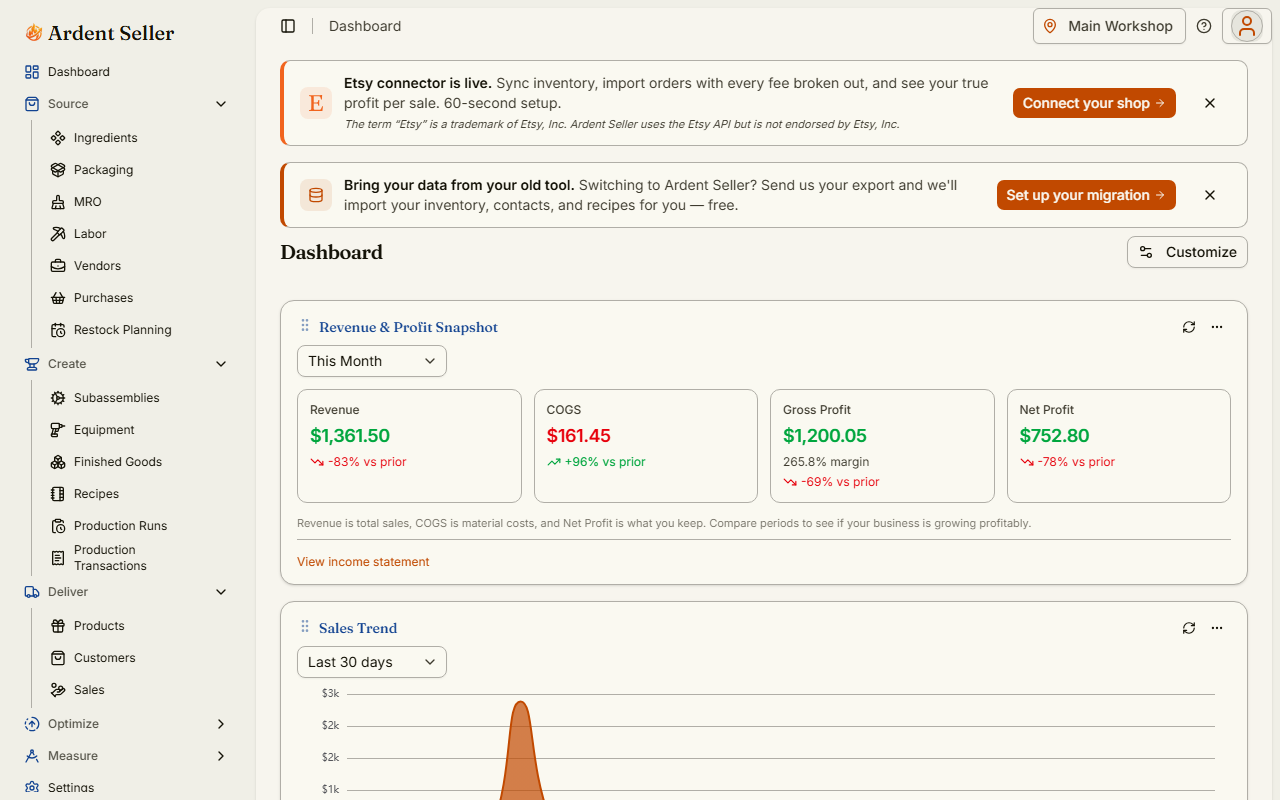The width and height of the screenshot is (1280, 800).
Task: Click the Revenue & Profit Snapshot title
Action: coord(408,327)
